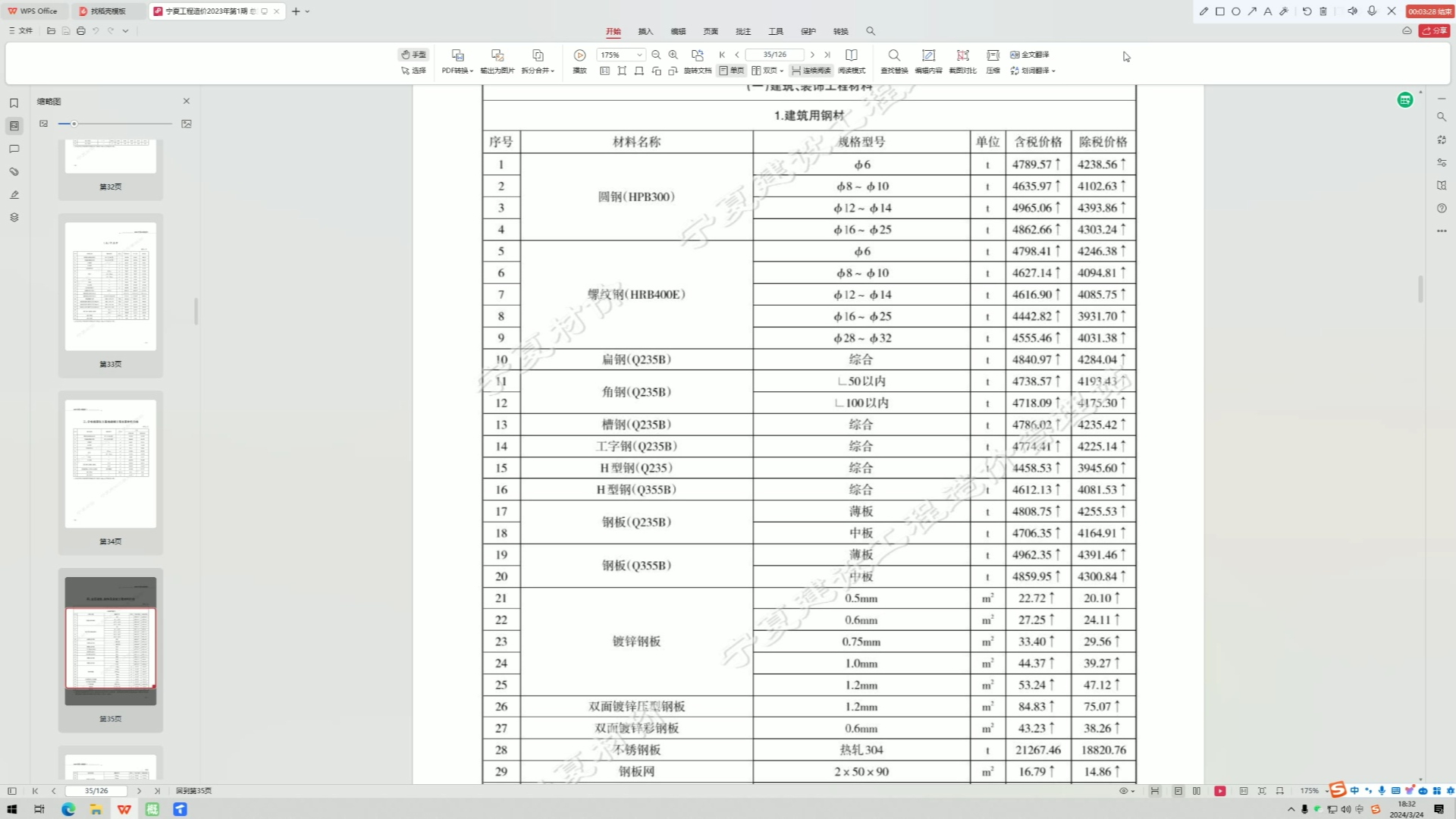Open PDF转换 conversion menu

tap(457, 61)
